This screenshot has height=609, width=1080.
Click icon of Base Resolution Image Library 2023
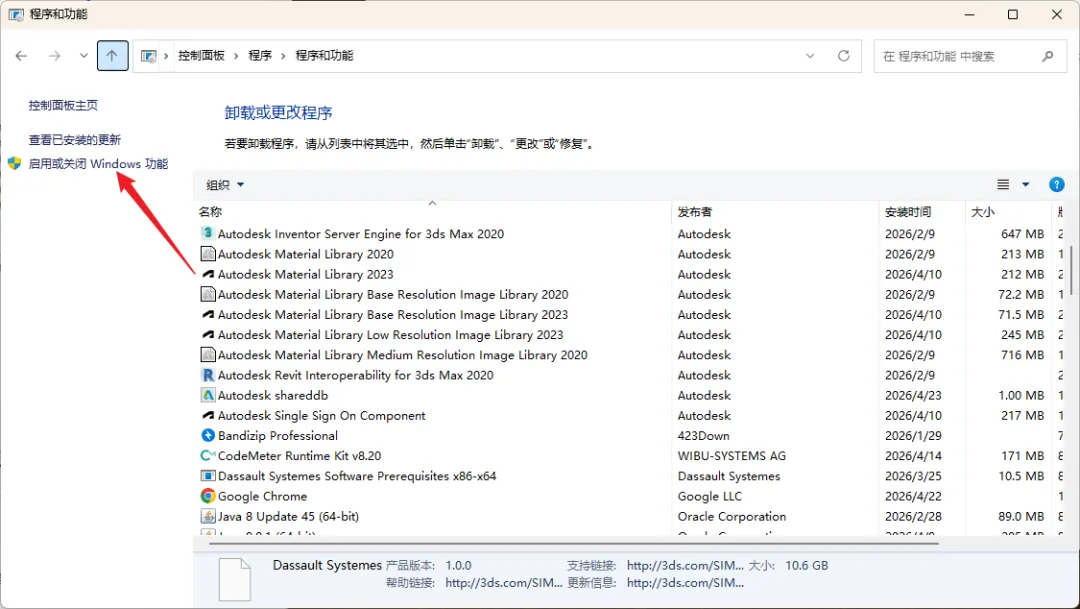pyautogui.click(x=207, y=314)
